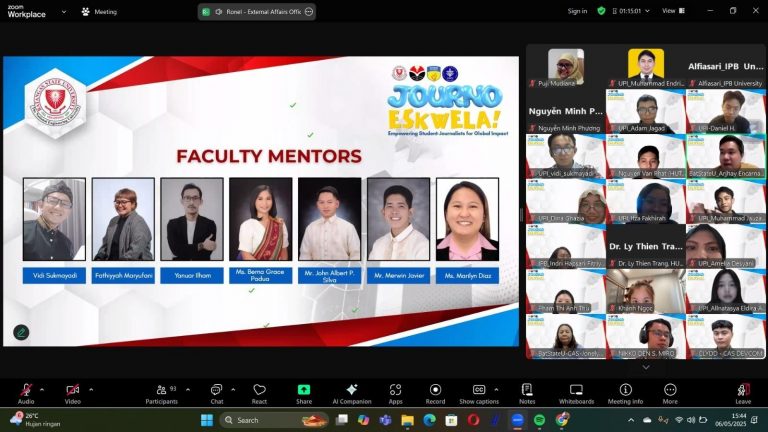Image resolution: width=768 pixels, height=432 pixels.
Task: Click the Alfiasari_IPB University tile
Action: (726, 67)
